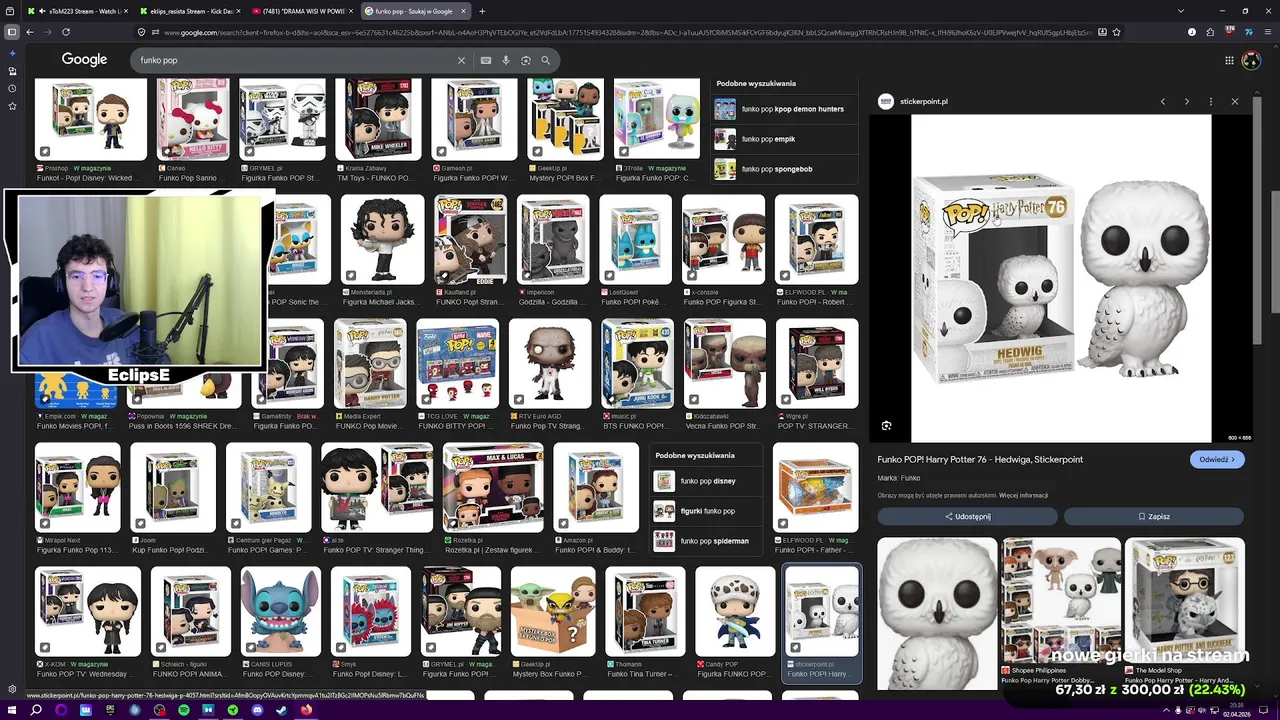Start a voice search with the microphone
This screenshot has width=1280, height=720.
[506, 60]
